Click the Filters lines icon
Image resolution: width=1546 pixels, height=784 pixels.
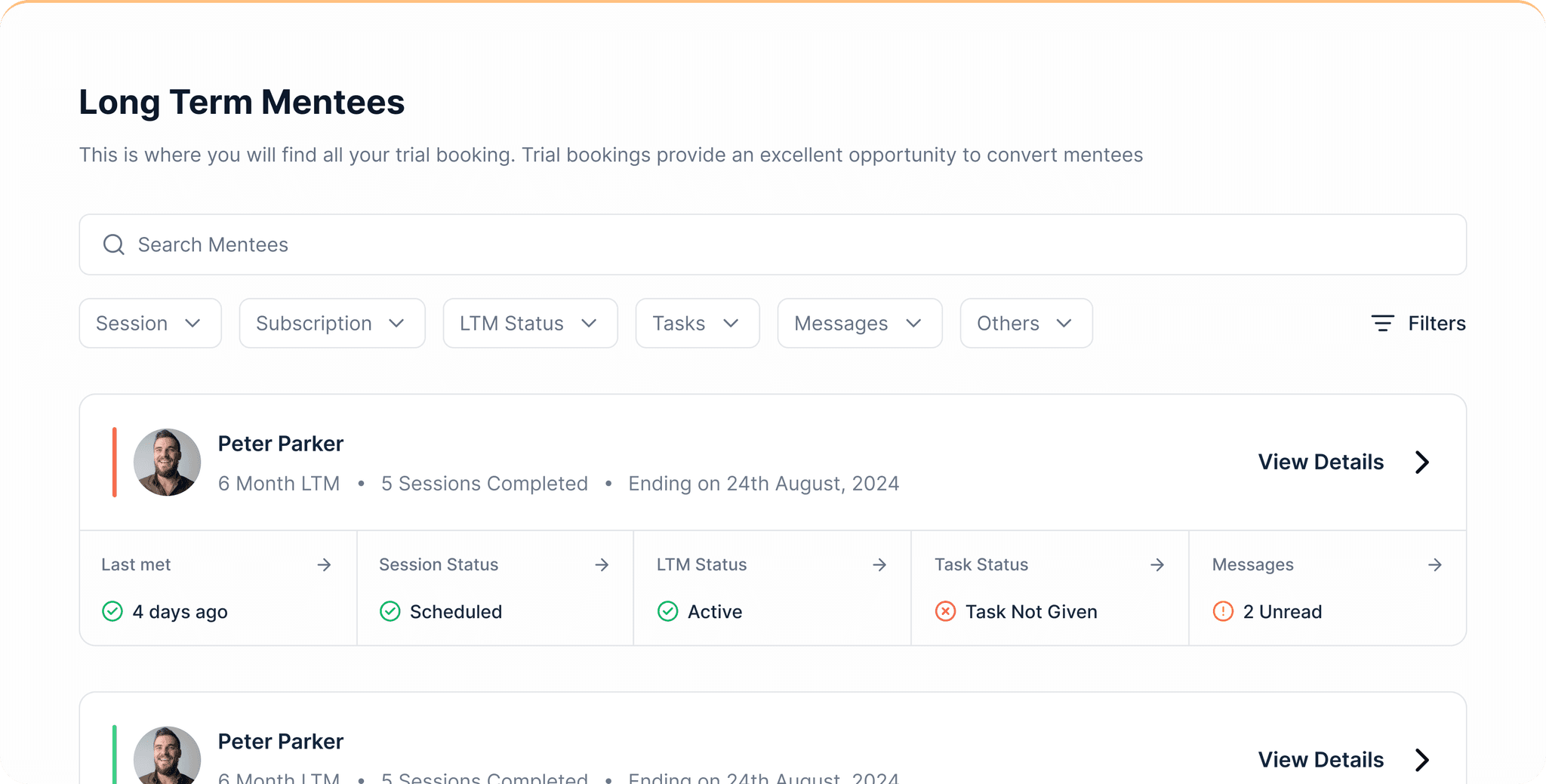[1382, 323]
